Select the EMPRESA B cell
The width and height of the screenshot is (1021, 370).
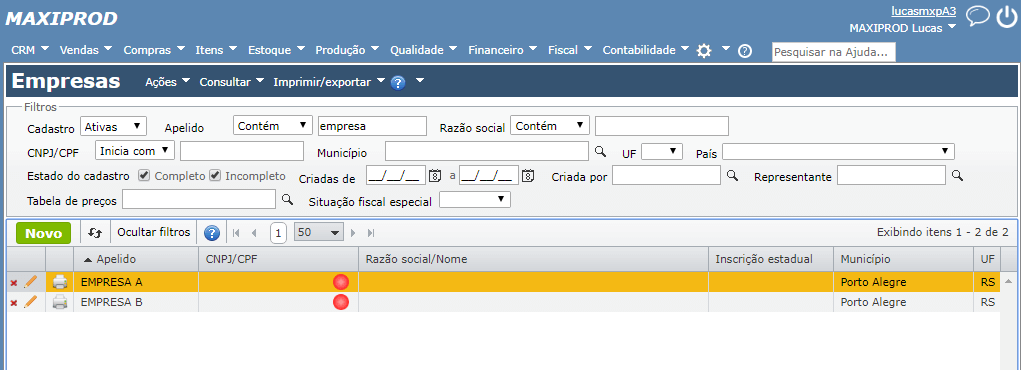click(135, 302)
